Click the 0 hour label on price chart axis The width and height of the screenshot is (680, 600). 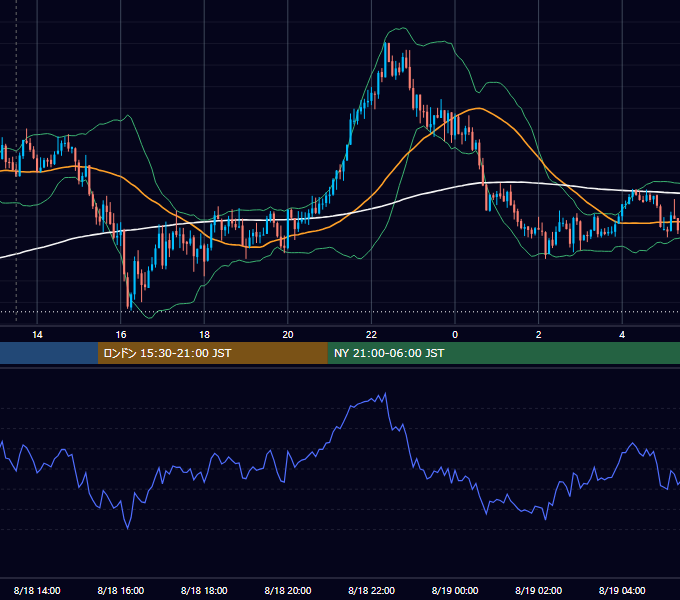[455, 335]
